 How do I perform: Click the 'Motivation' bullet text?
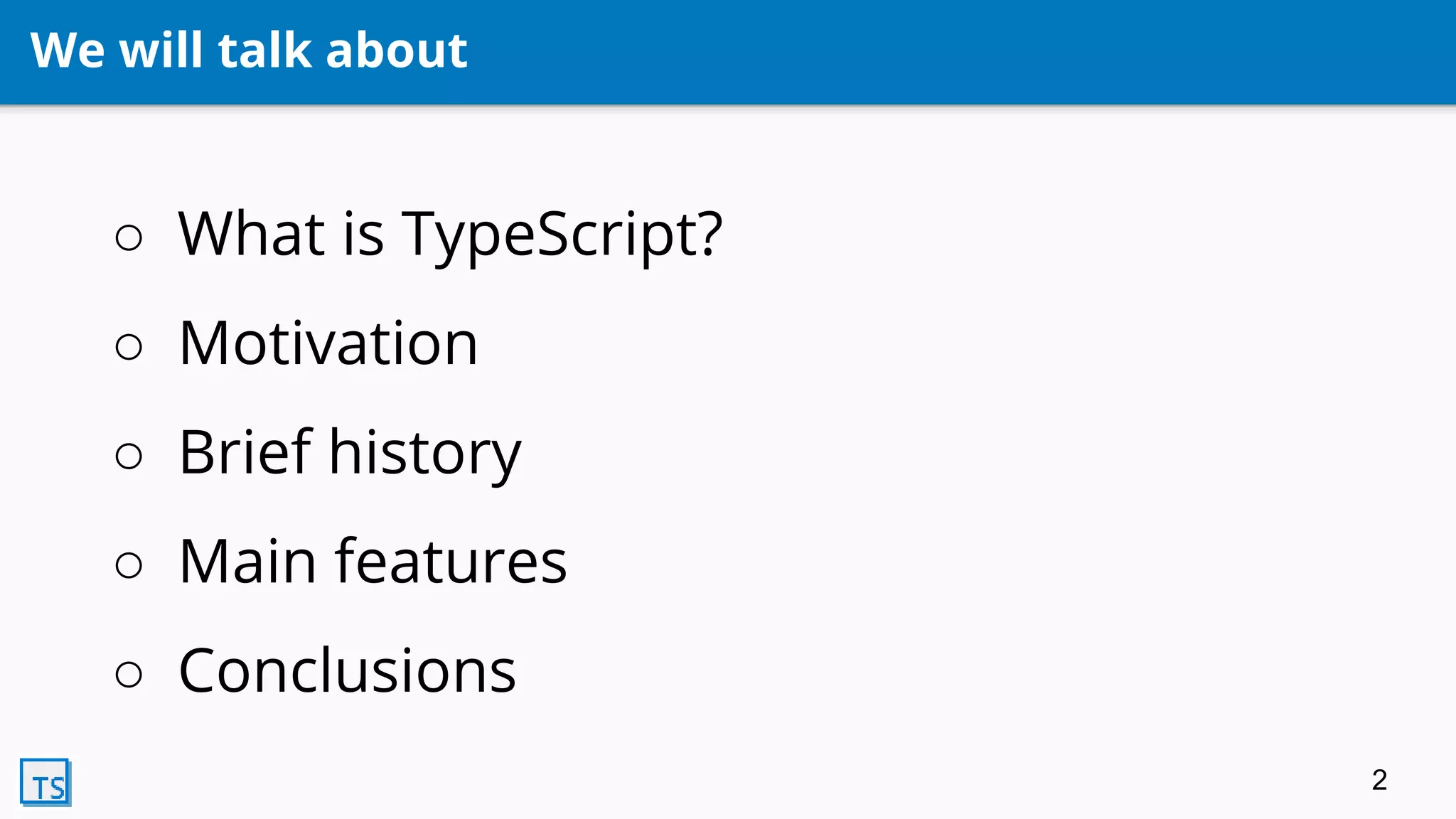click(x=328, y=344)
